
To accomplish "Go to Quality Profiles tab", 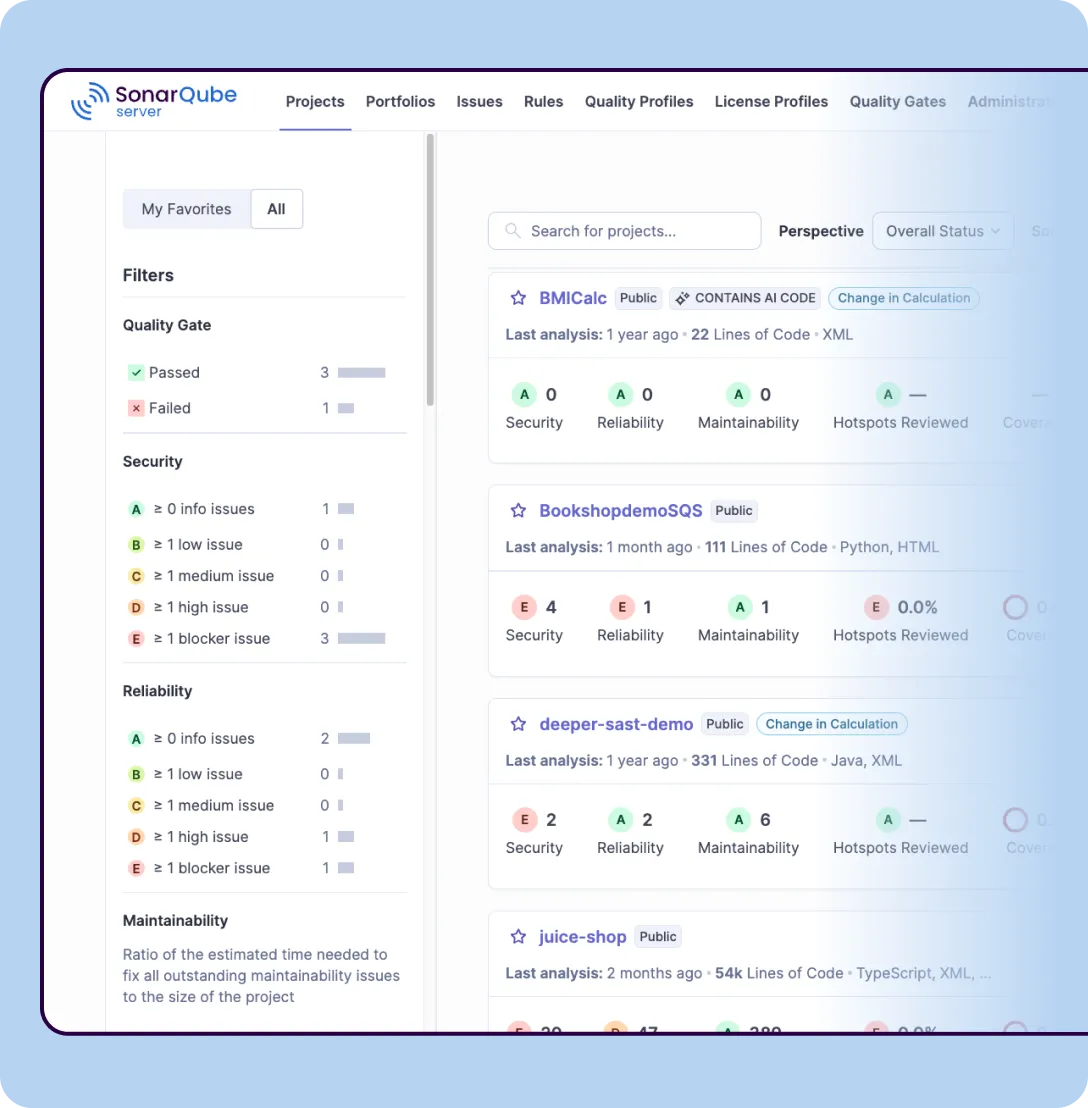I will (x=639, y=102).
